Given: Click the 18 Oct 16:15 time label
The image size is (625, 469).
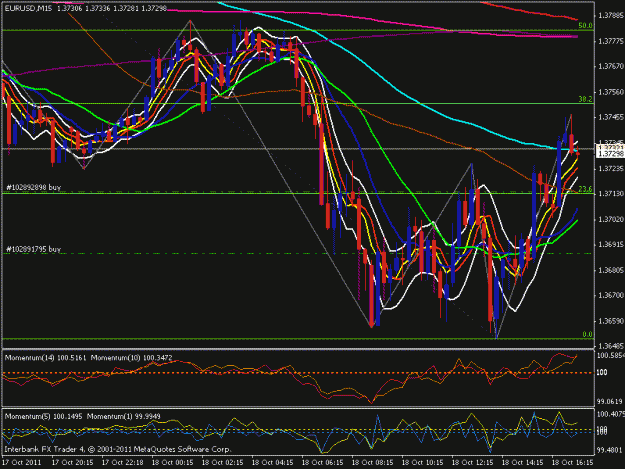Looking at the screenshot, I should (x=572, y=463).
